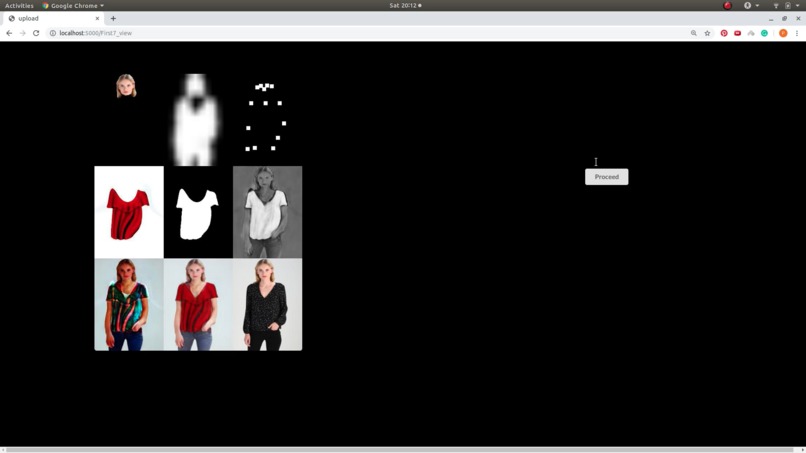Click the site info icon in address bar
Screen dimensions: 806x453
52,33
